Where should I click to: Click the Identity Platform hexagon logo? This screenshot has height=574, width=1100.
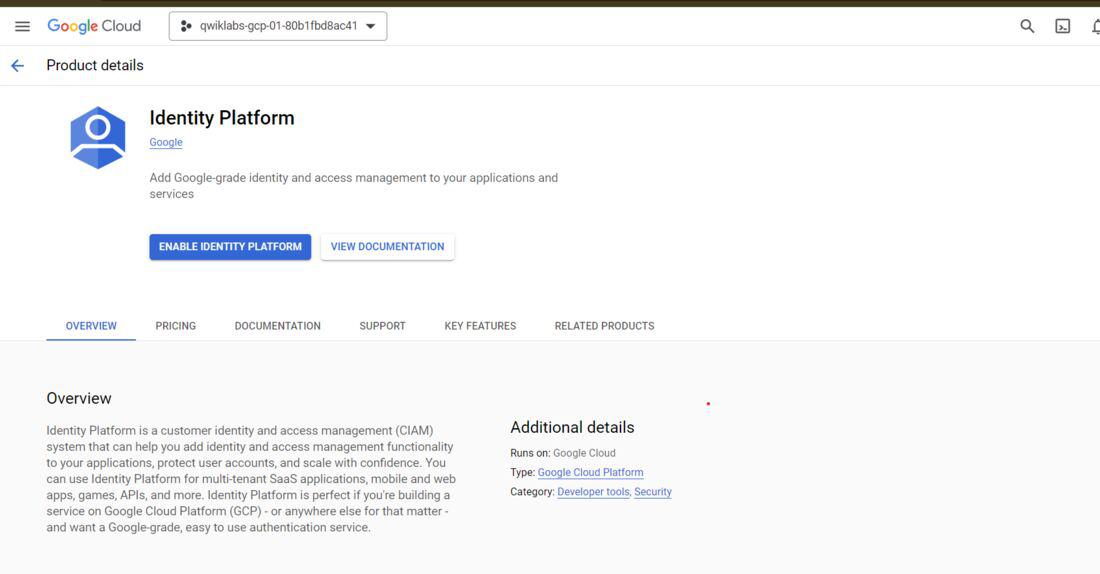[x=98, y=138]
